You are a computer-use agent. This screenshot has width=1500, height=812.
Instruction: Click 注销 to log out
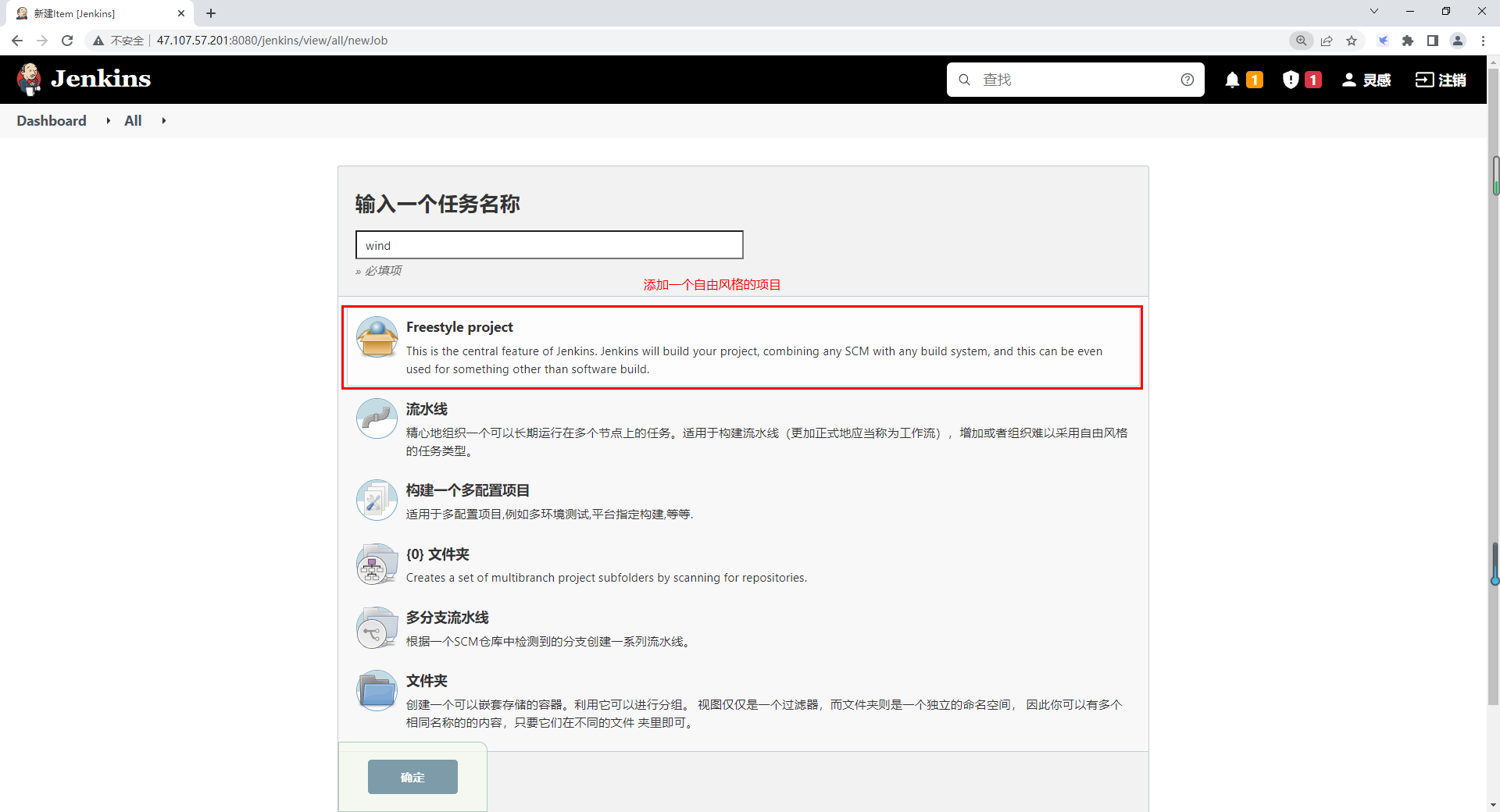click(x=1441, y=80)
